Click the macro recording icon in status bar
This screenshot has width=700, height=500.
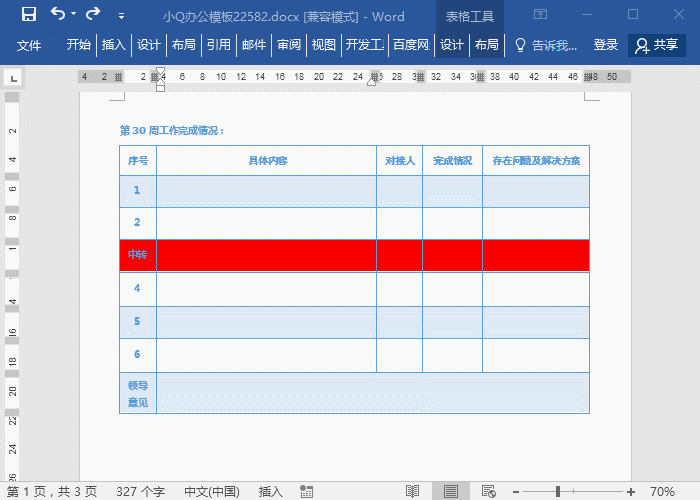coord(306,492)
